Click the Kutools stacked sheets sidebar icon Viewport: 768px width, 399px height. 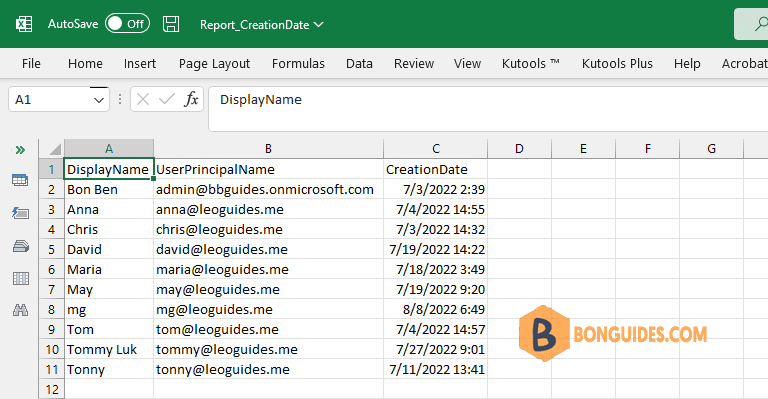point(20,246)
